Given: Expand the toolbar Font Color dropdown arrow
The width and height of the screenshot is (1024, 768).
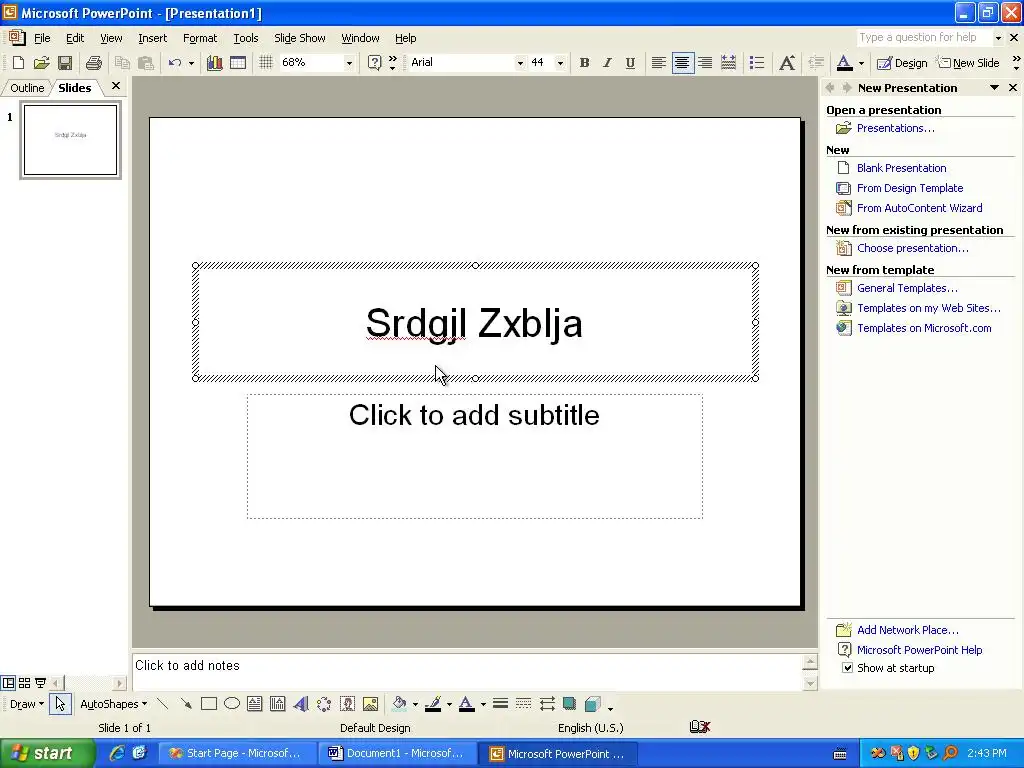Looking at the screenshot, I should pyautogui.click(x=861, y=63).
